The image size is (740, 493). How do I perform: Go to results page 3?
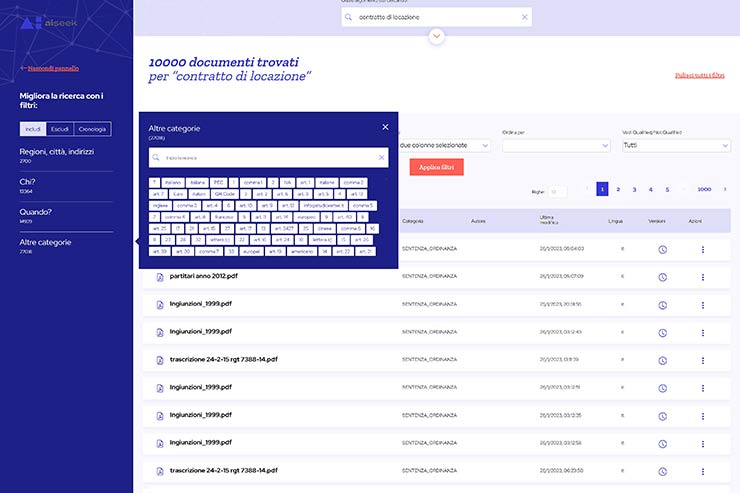click(x=635, y=189)
